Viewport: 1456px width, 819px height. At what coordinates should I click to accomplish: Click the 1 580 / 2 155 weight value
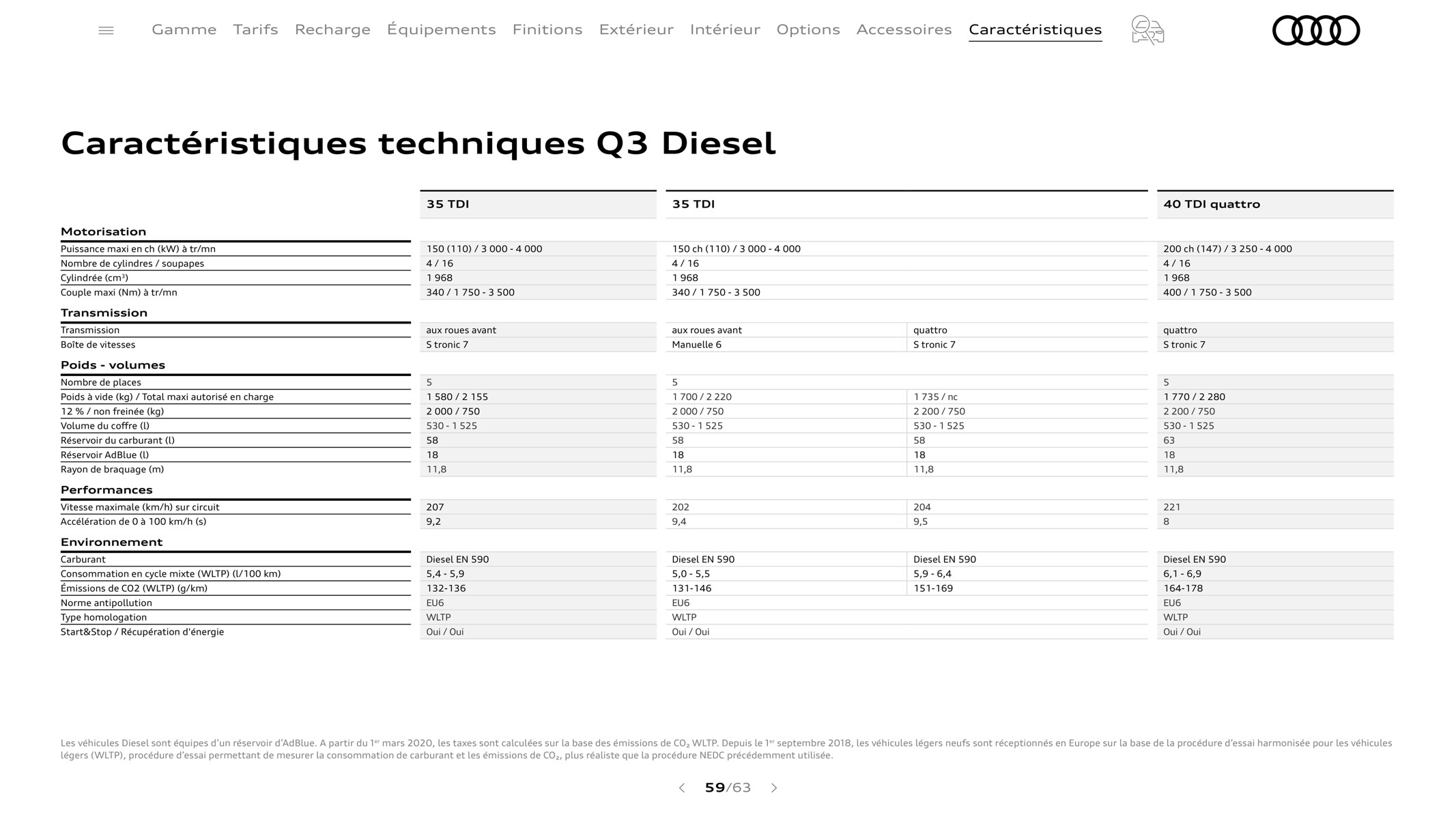coord(457,397)
